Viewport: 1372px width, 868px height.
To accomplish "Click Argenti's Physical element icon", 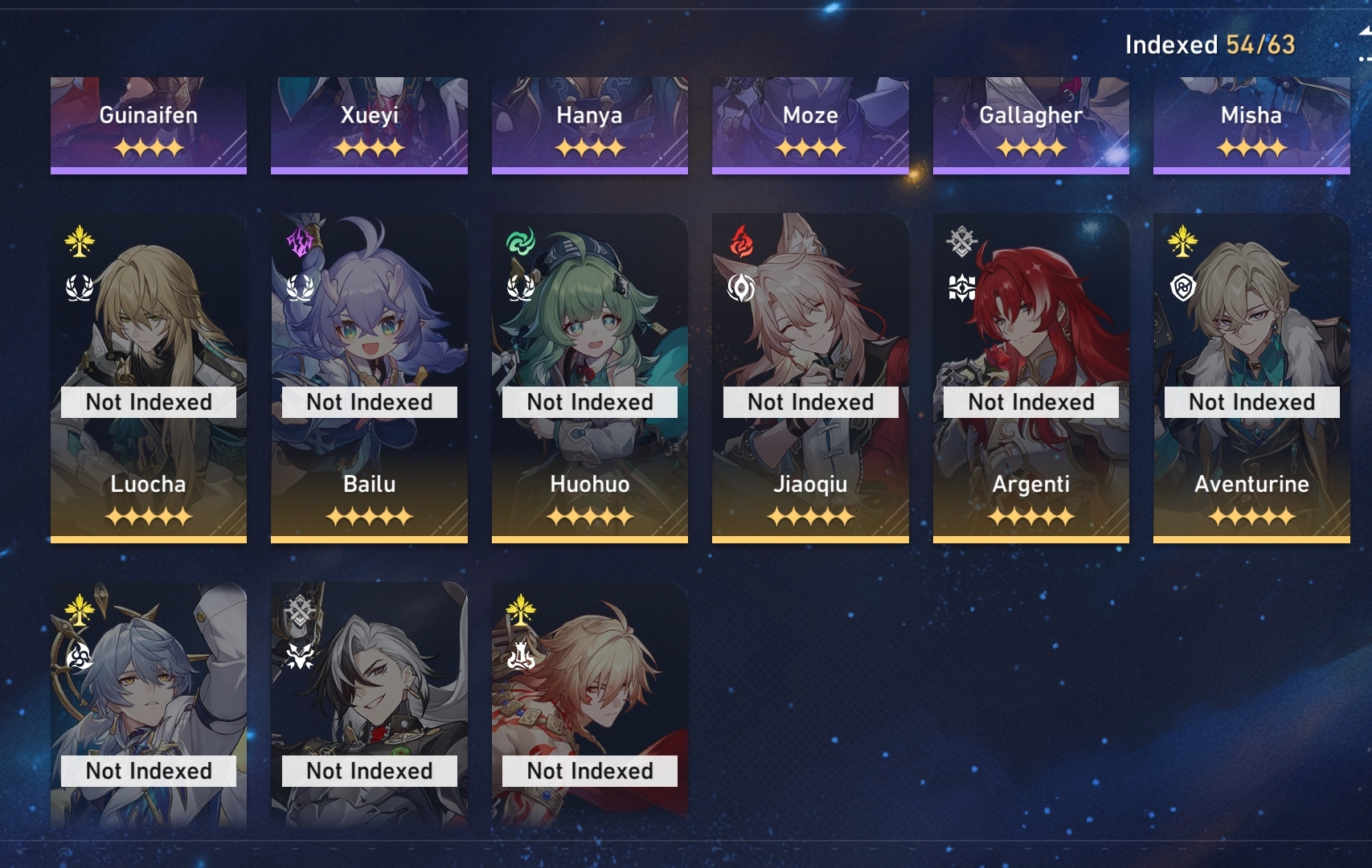I will [961, 241].
